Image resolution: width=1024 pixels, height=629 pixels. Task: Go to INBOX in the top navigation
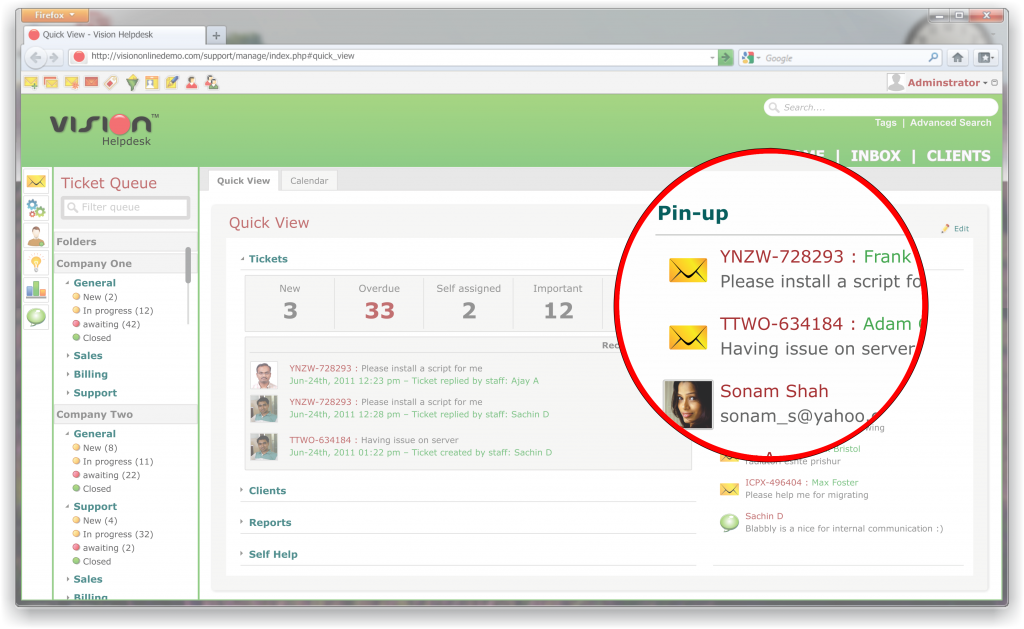click(875, 156)
